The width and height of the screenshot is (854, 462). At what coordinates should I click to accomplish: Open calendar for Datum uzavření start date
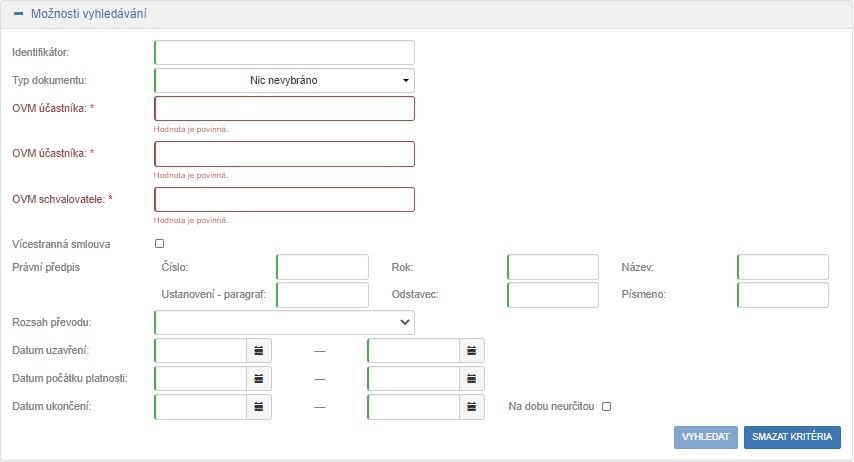point(259,350)
